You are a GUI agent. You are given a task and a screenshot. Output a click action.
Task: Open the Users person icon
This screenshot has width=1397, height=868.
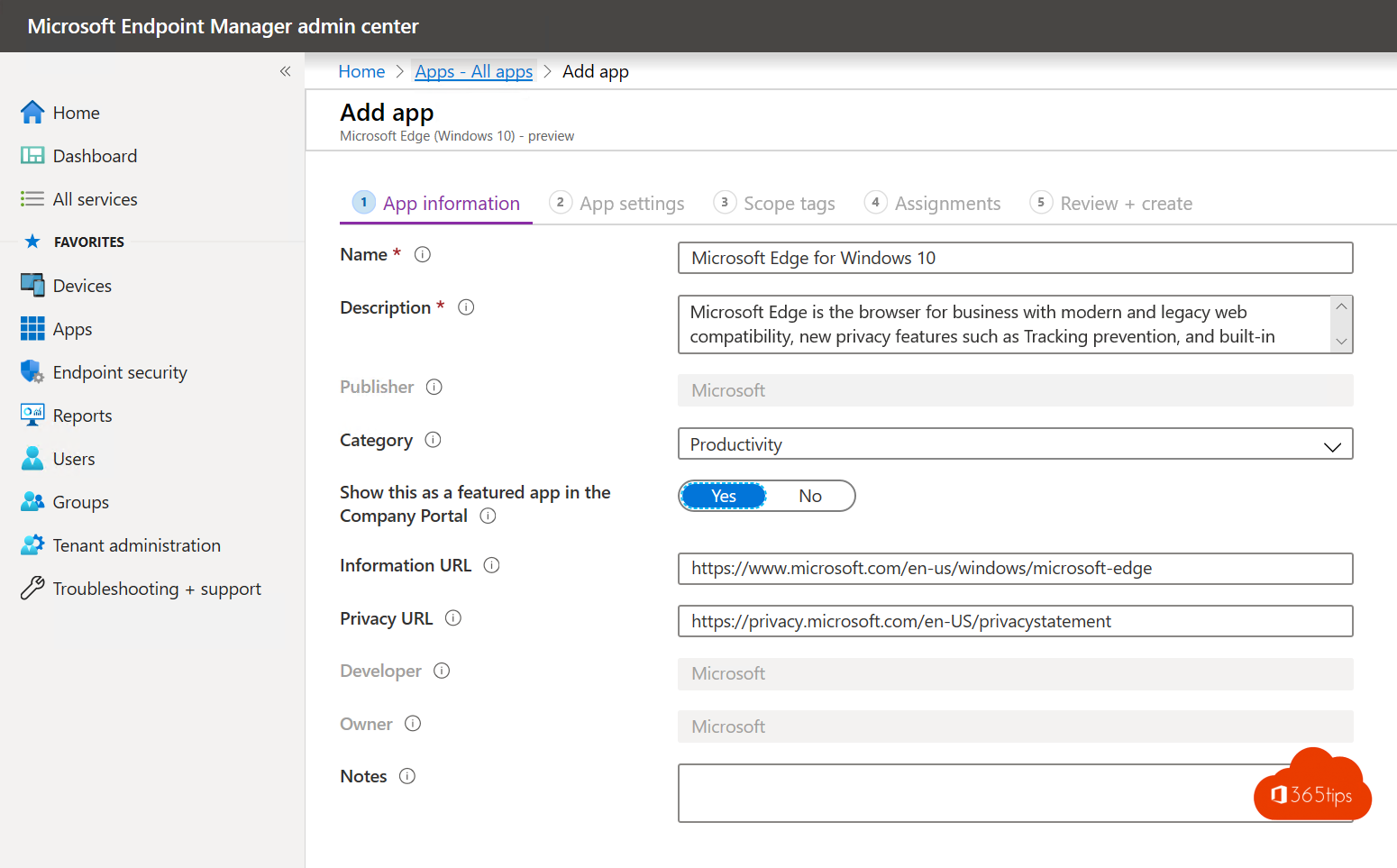click(32, 458)
